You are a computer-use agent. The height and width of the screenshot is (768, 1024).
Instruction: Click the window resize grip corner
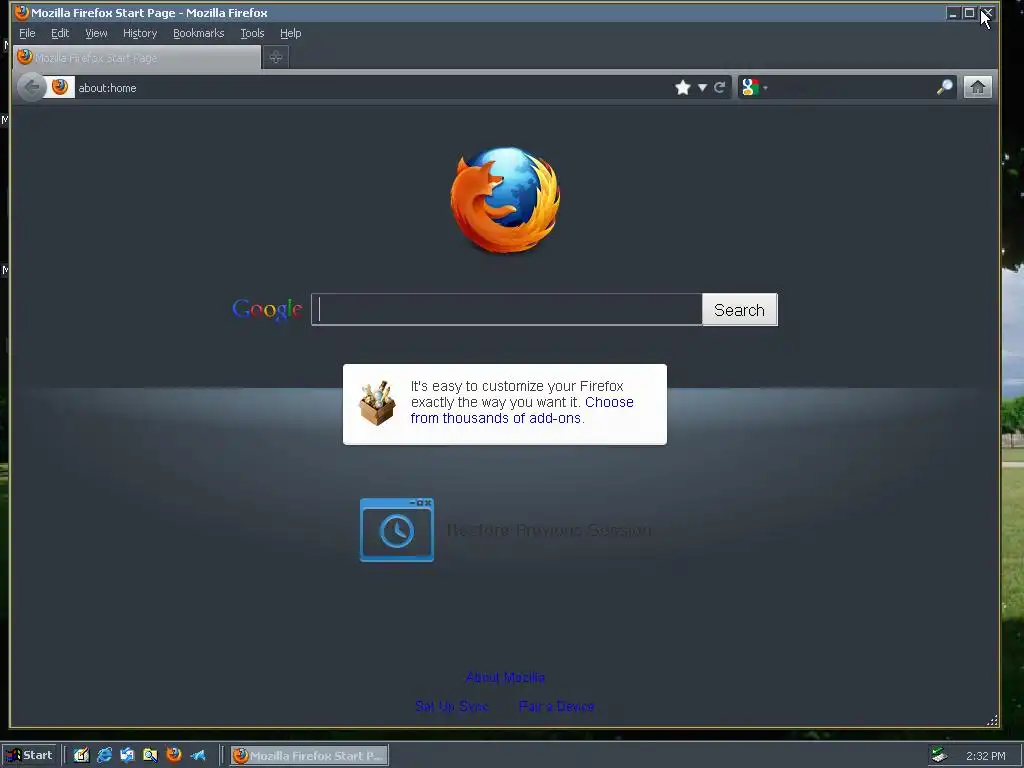click(x=992, y=720)
